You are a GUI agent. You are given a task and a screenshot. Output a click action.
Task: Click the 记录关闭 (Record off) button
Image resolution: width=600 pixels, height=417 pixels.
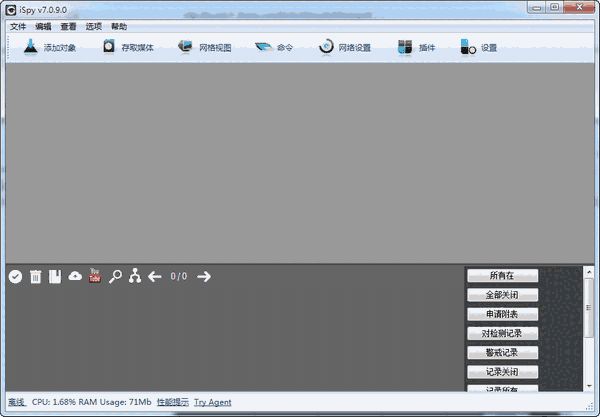click(502, 372)
